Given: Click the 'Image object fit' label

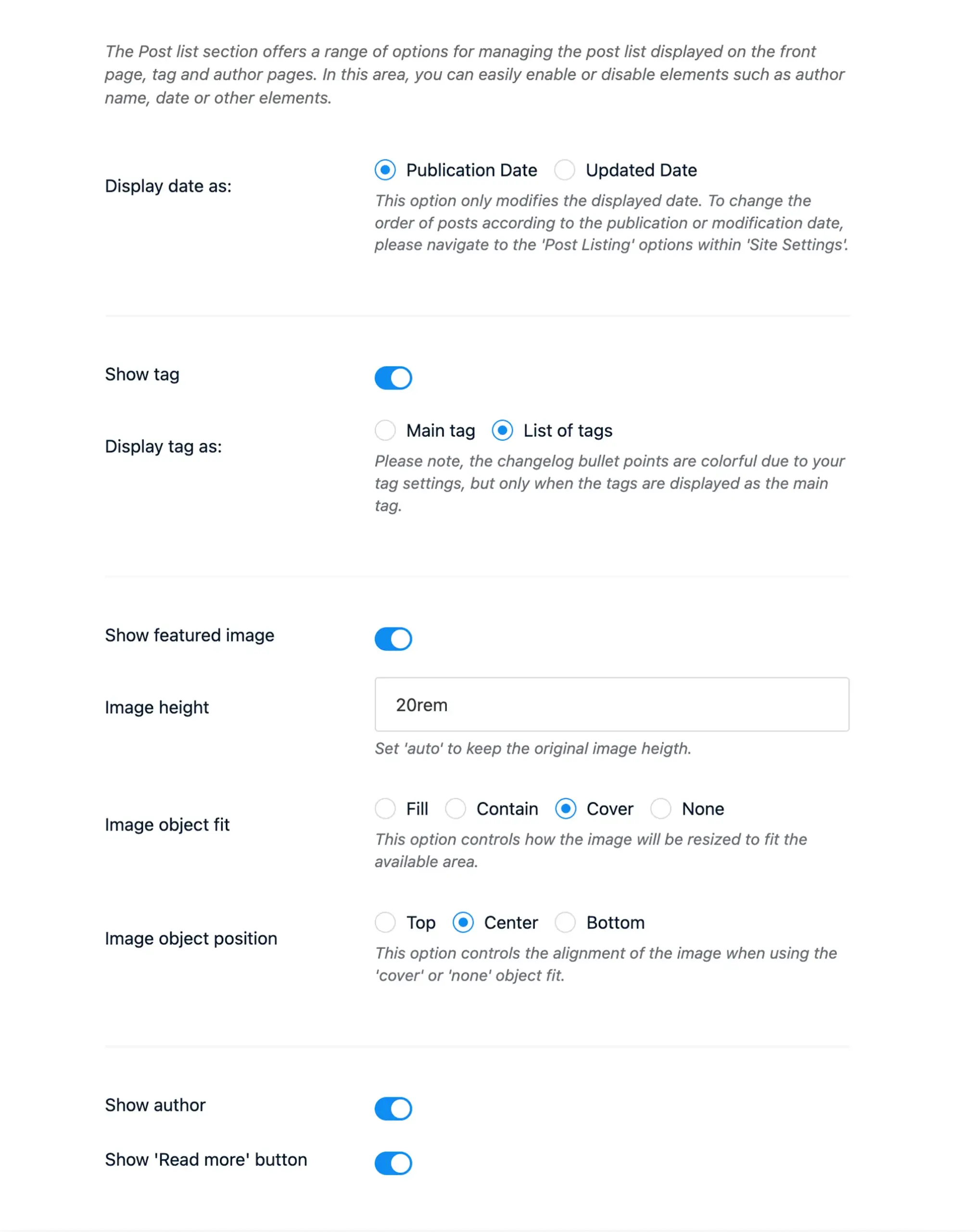Looking at the screenshot, I should (167, 824).
